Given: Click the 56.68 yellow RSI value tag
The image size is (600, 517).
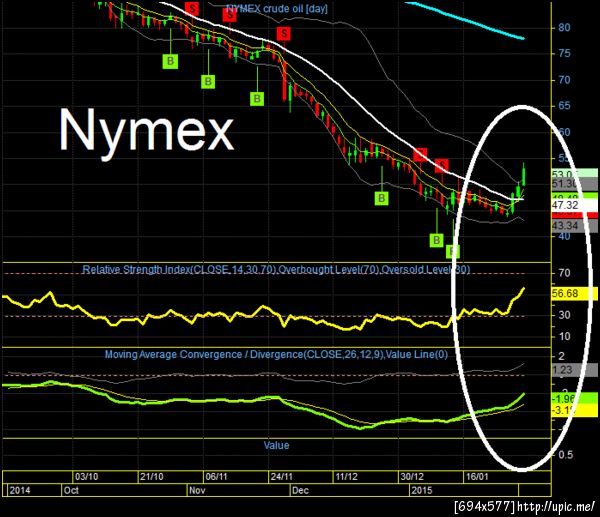Looking at the screenshot, I should [x=574, y=294].
